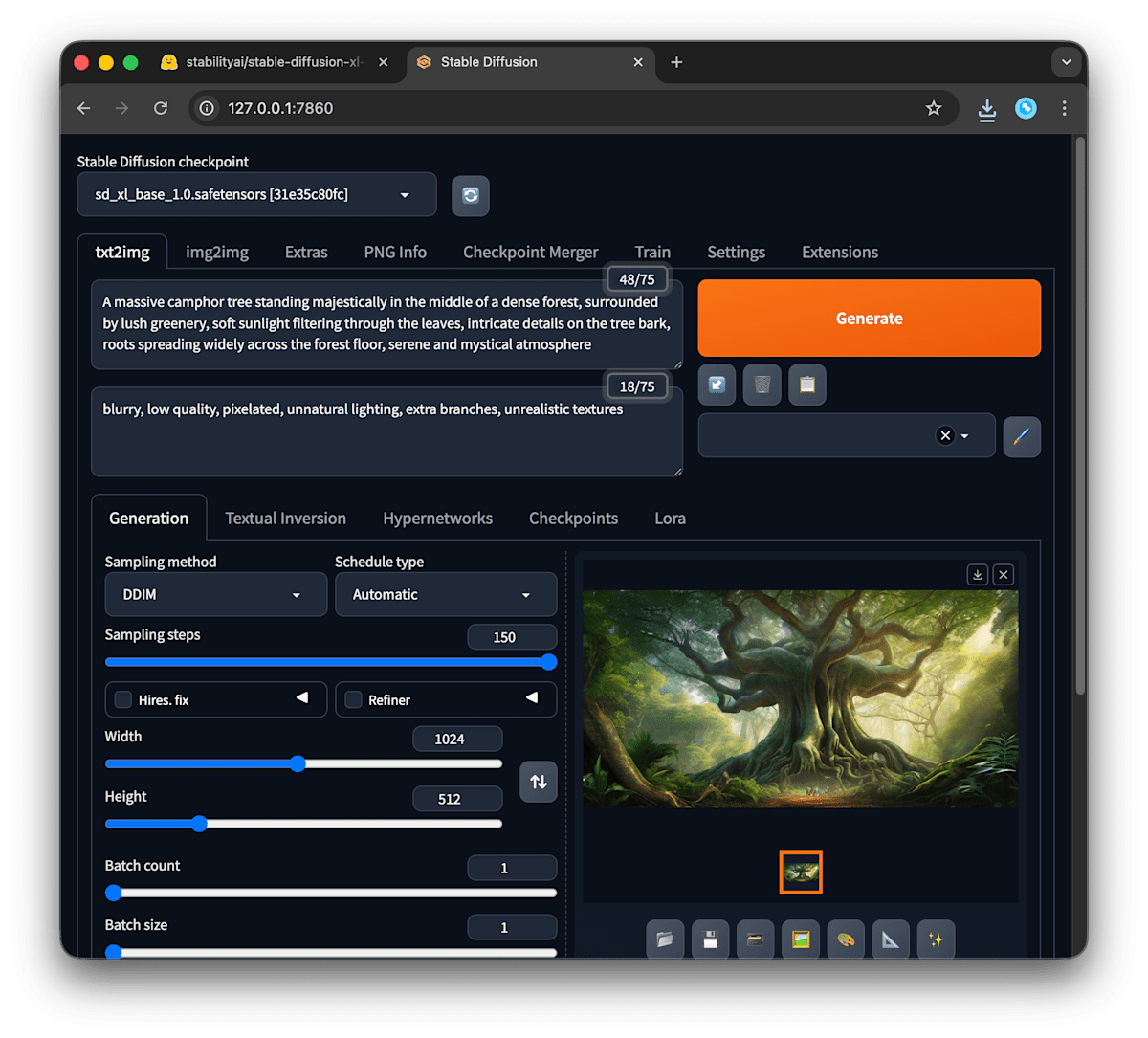1148x1038 pixels.
Task: Open the Stable Diffusion checkpoint dropdown
Action: click(x=256, y=194)
